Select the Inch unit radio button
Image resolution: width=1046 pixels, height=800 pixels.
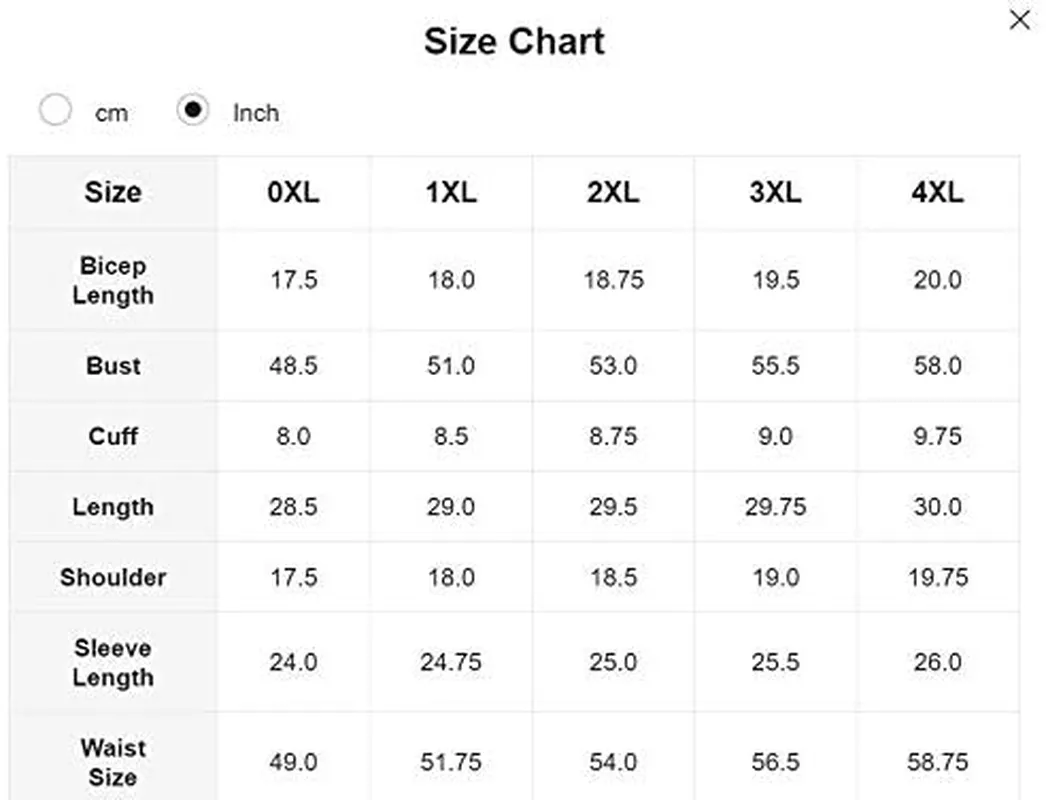(193, 109)
